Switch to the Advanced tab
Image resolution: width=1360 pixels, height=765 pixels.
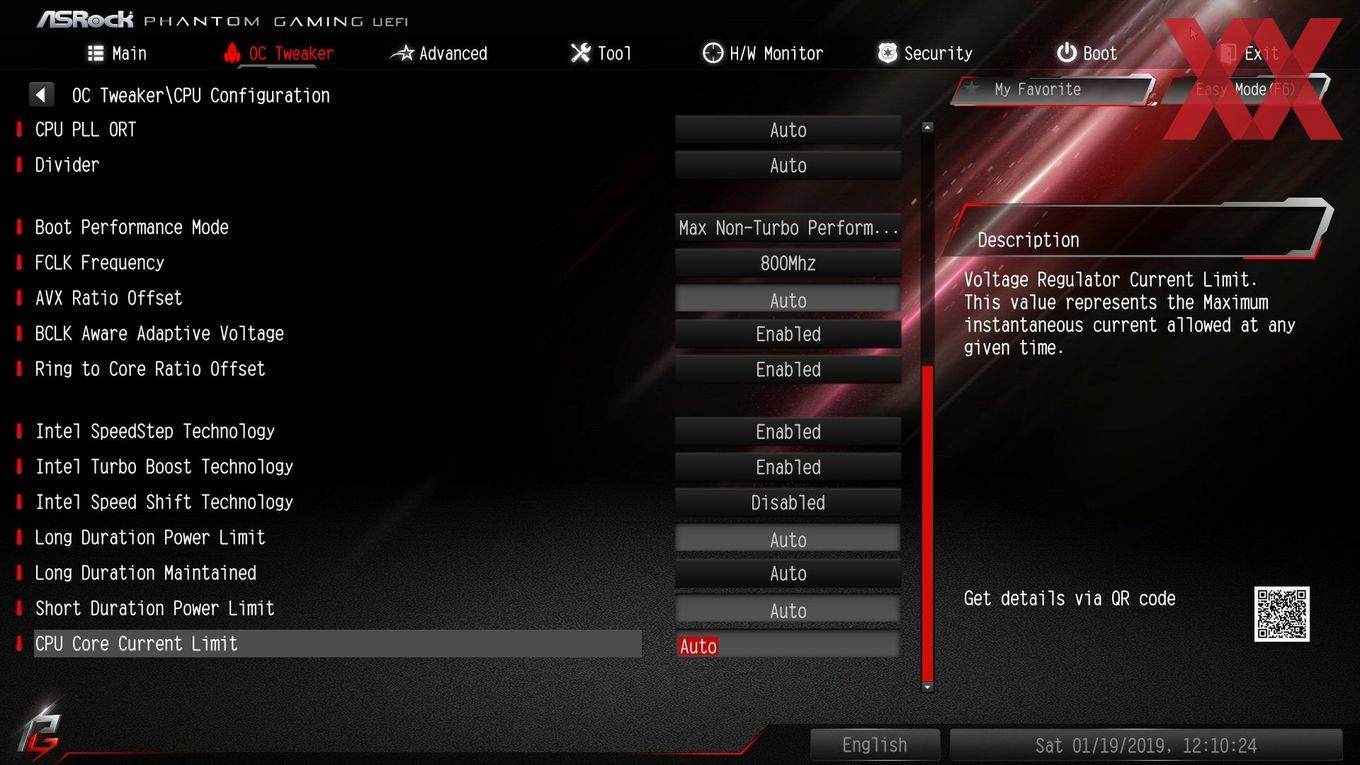click(439, 54)
